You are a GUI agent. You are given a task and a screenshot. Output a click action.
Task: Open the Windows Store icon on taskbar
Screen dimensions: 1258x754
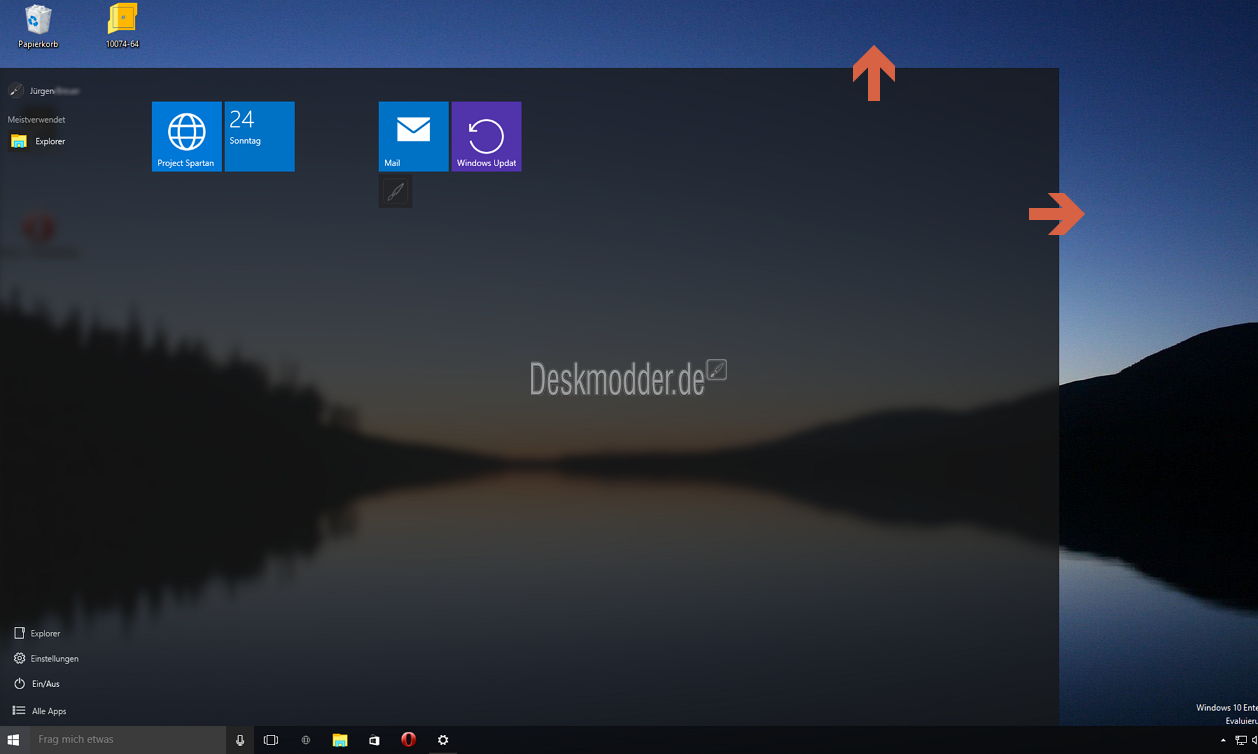pos(374,740)
